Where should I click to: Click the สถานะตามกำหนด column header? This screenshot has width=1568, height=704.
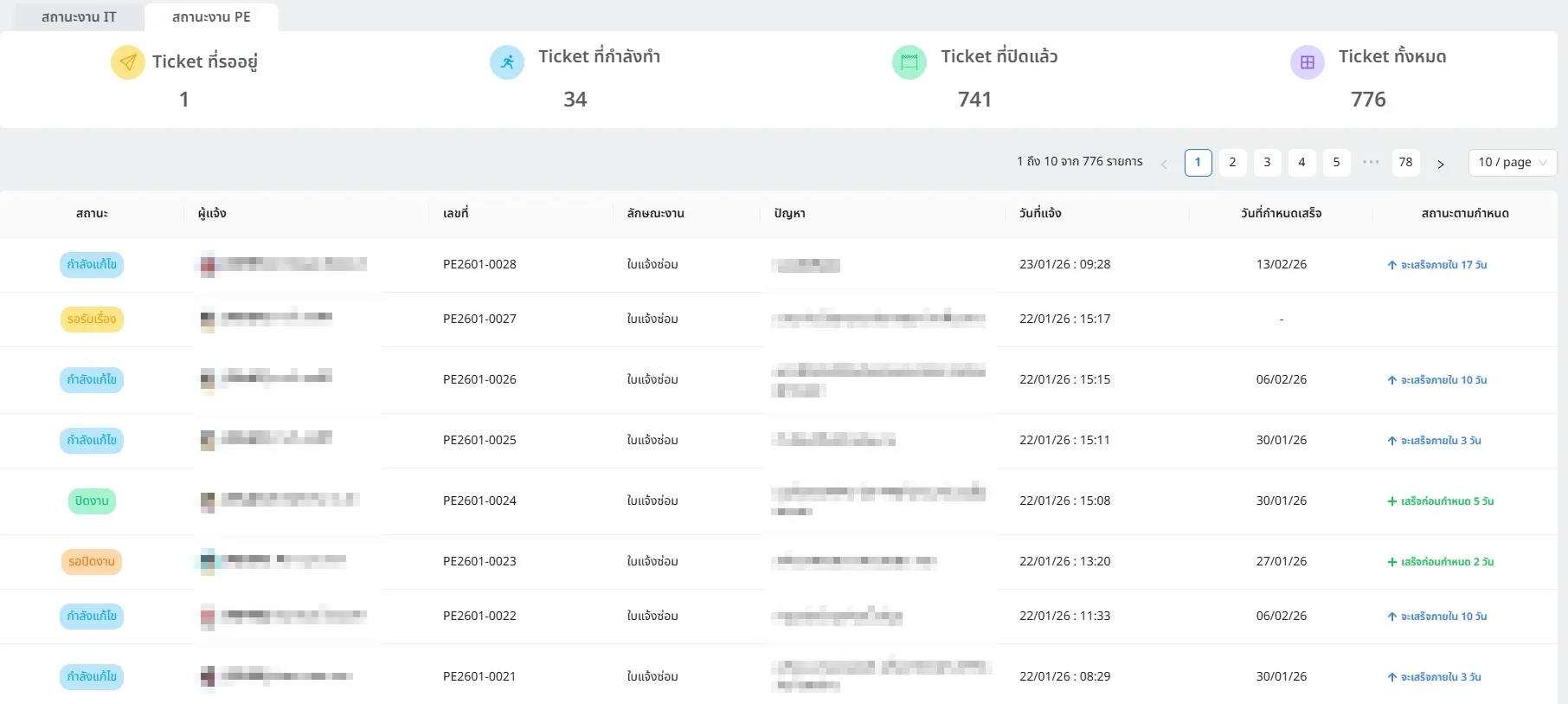[x=1464, y=213]
